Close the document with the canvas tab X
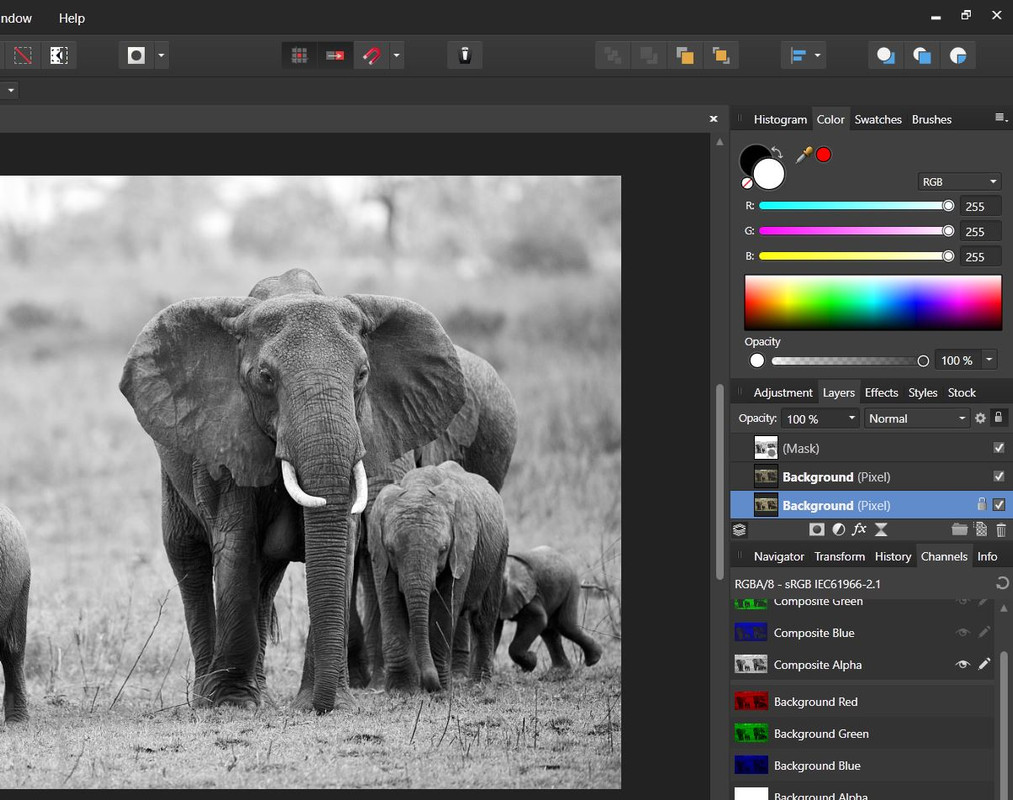Viewport: 1013px width, 800px height. 713,119
